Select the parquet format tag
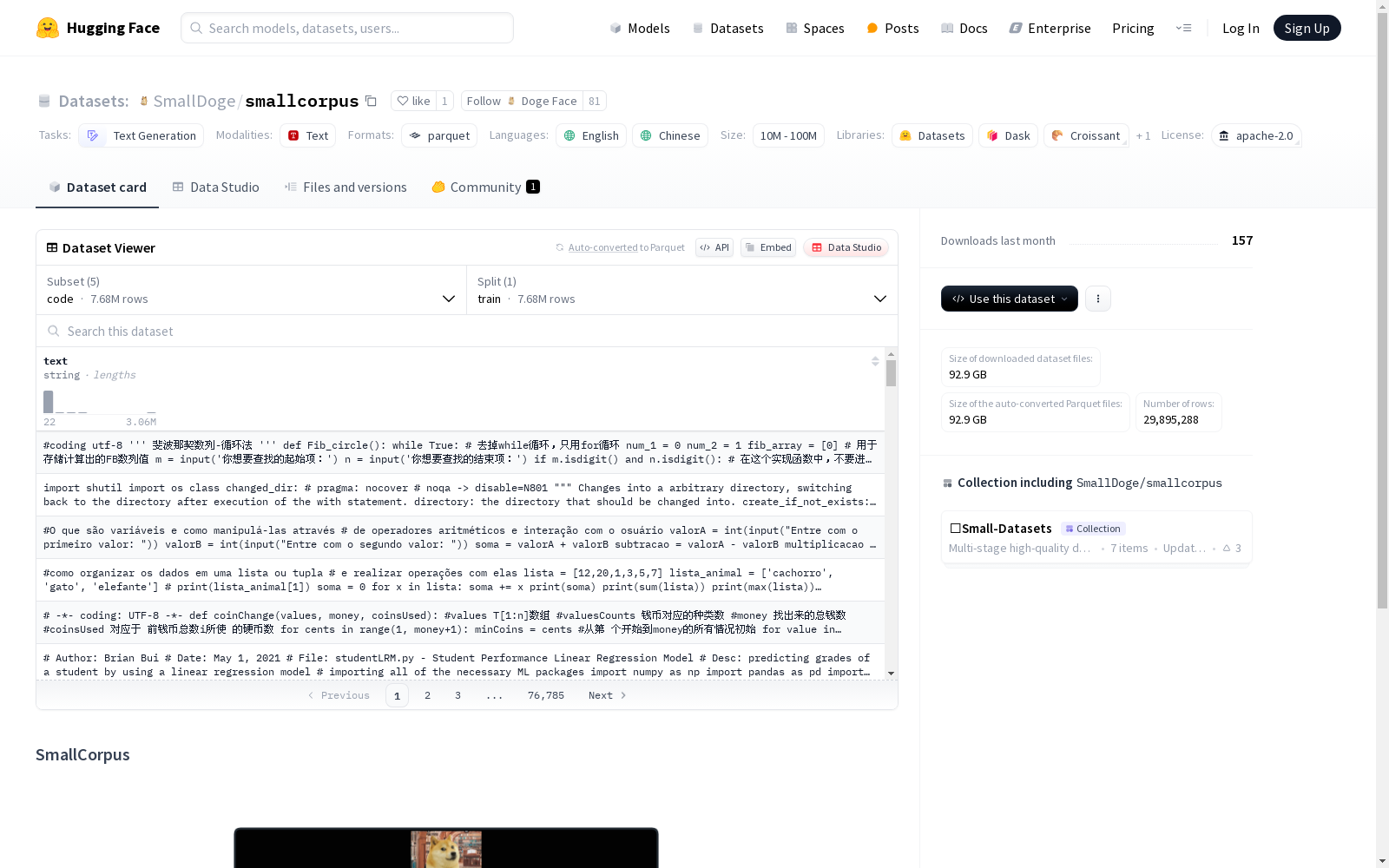The image size is (1389, 868). point(439,135)
